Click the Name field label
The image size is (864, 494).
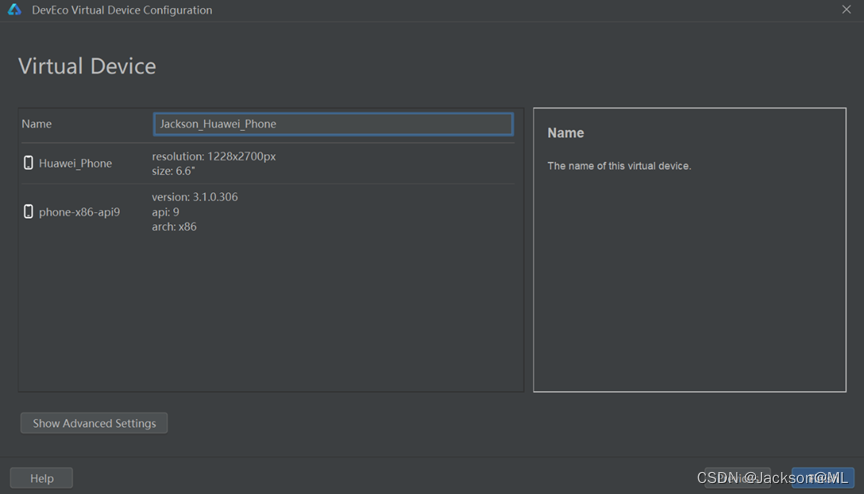(x=36, y=124)
